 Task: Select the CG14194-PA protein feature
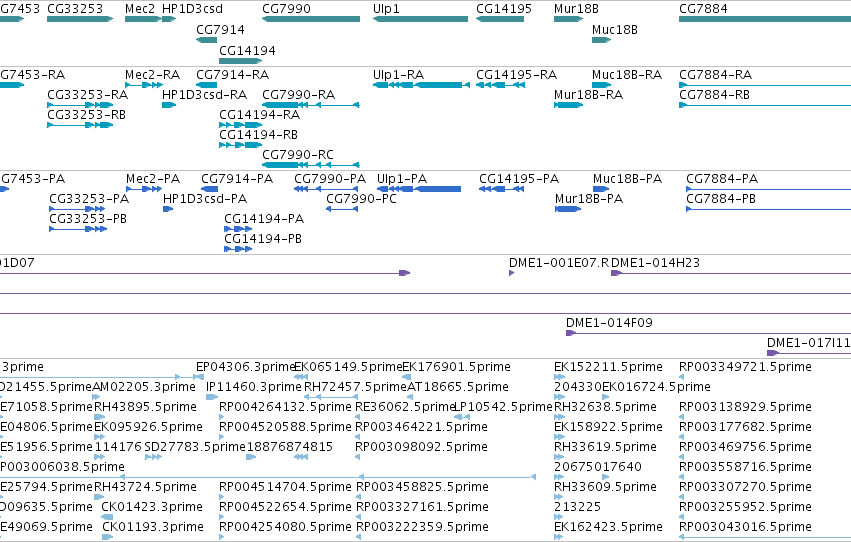238,229
